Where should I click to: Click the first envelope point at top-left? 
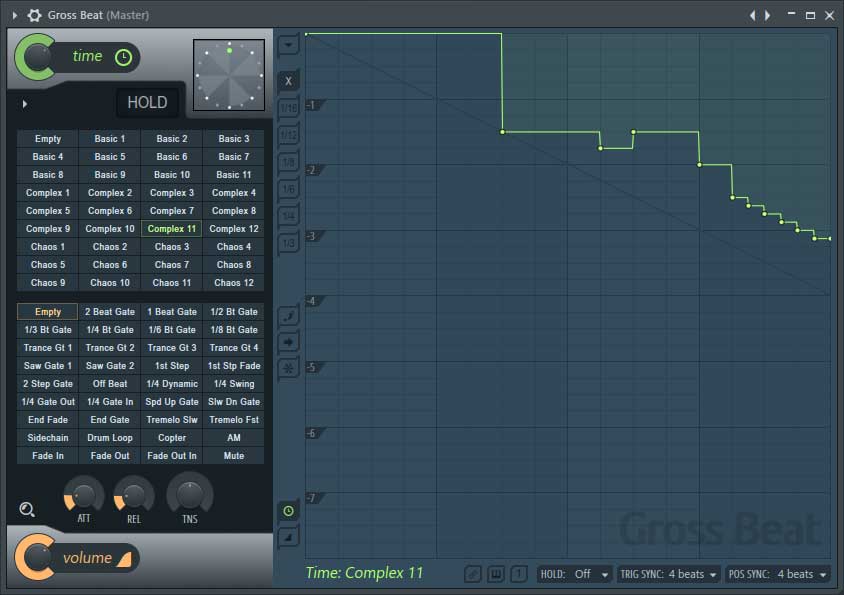[x=306, y=34]
